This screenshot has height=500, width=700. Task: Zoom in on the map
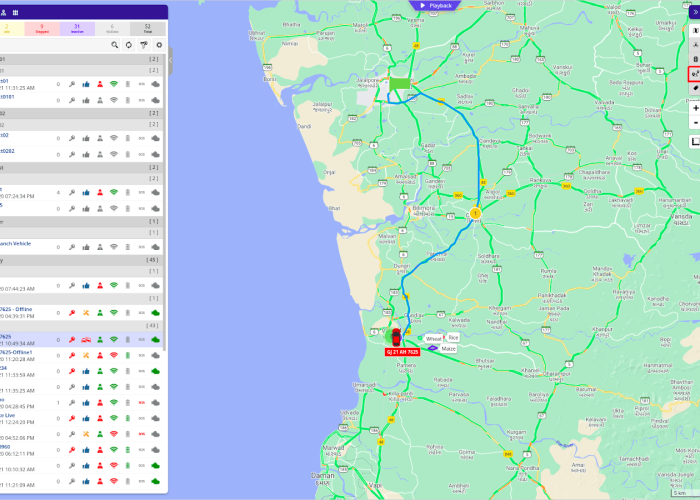tap(695, 108)
